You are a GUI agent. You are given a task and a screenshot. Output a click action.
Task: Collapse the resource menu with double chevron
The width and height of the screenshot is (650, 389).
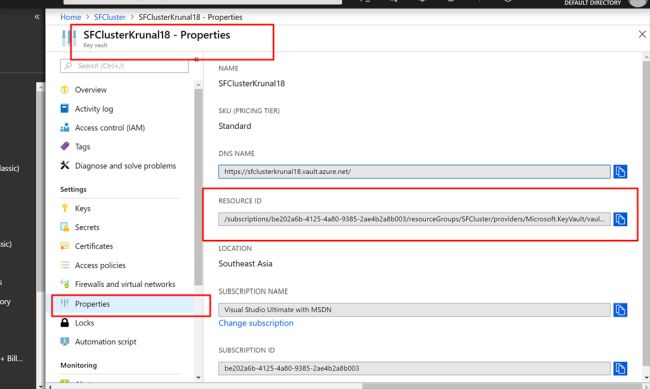click(x=196, y=59)
